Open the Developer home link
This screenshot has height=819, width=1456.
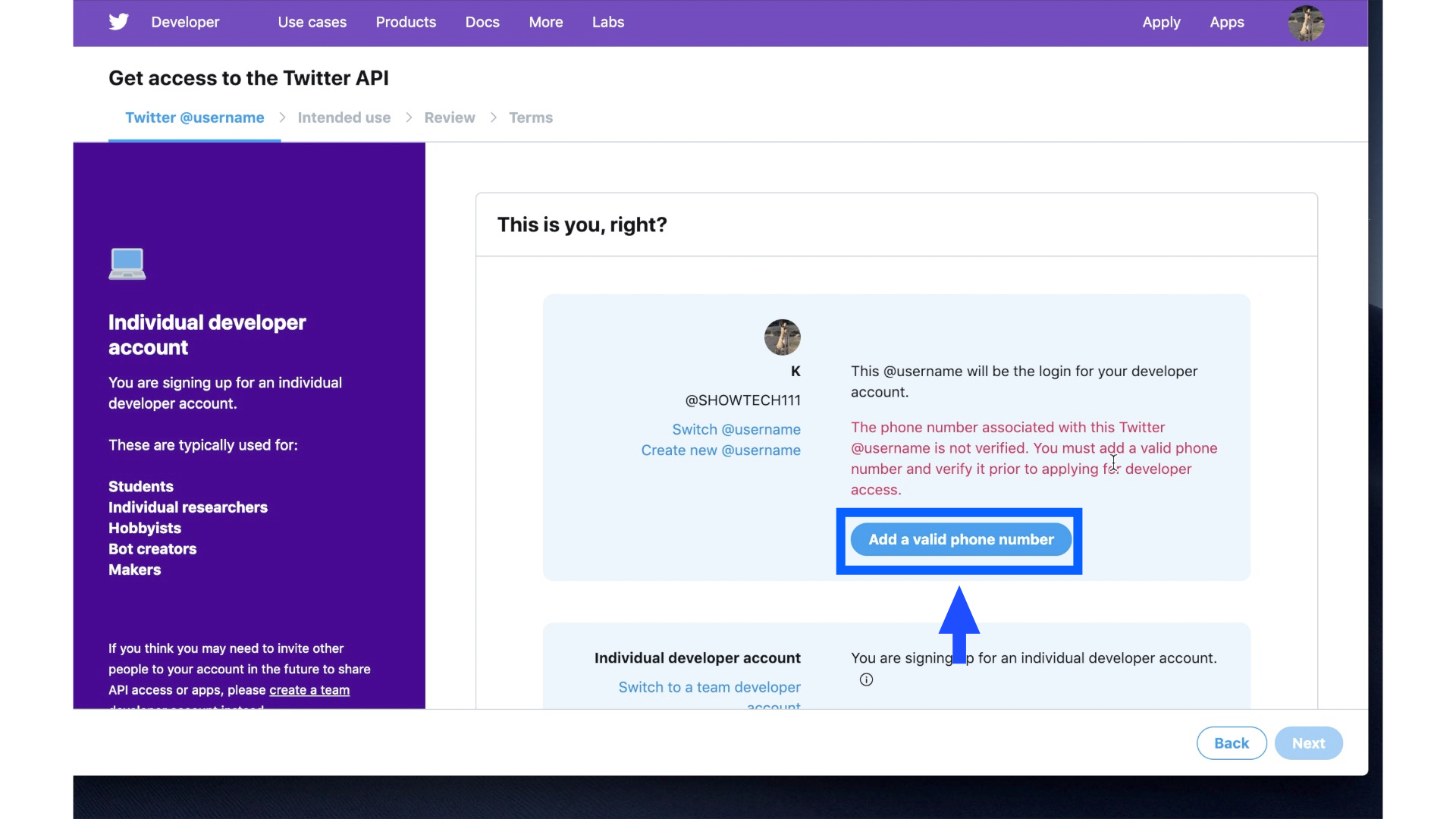coord(185,22)
